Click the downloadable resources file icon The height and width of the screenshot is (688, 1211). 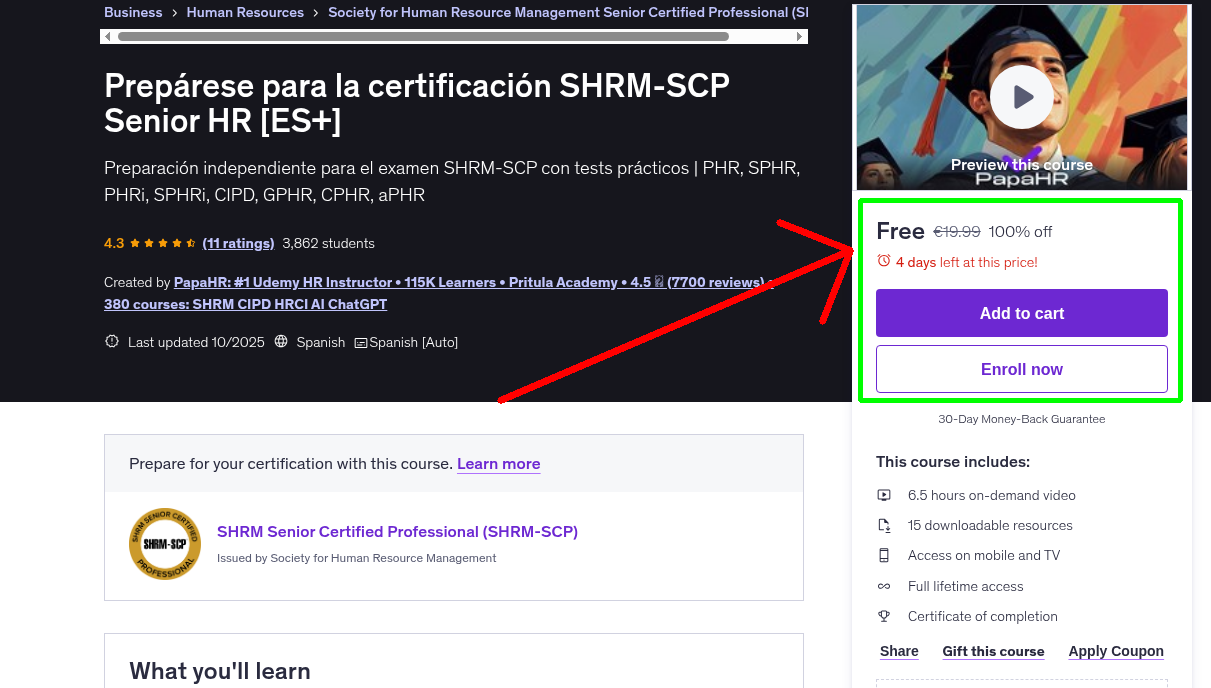pyautogui.click(x=884, y=525)
